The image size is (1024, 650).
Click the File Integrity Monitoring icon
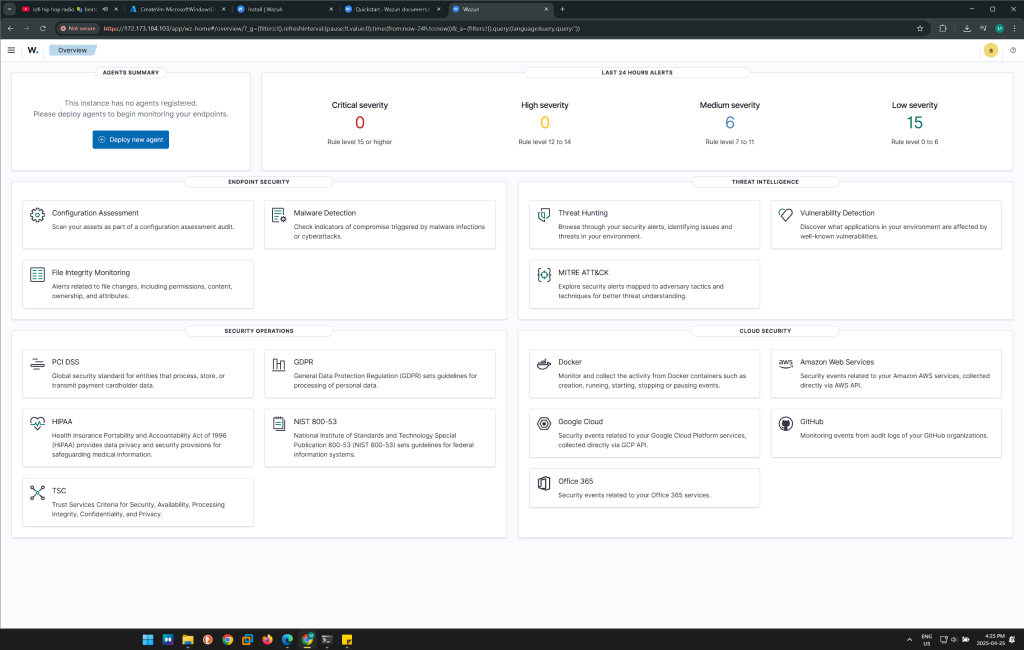37,274
